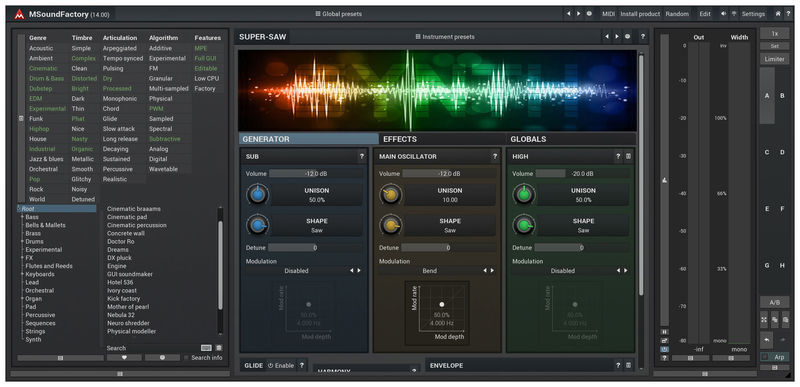This screenshot has height=387, width=800.
Task: Open main help question mark icon
Action: [x=788, y=14]
